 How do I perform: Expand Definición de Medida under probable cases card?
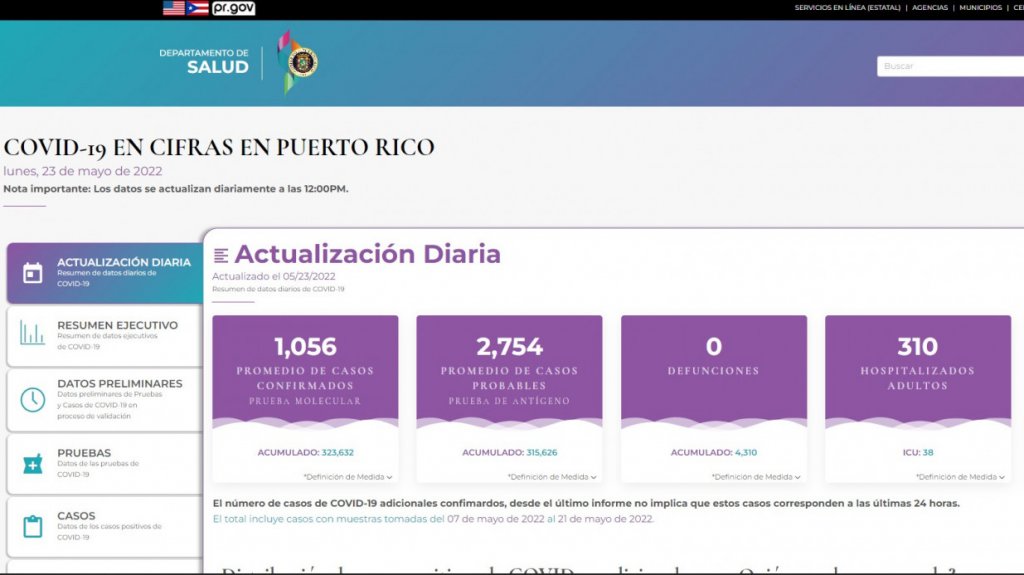pyautogui.click(x=552, y=477)
